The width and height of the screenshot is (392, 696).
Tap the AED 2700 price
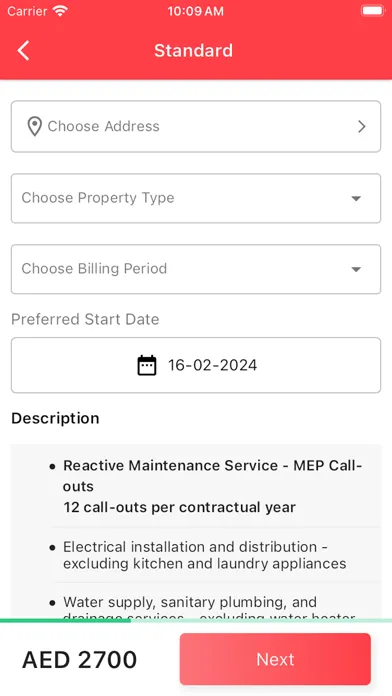pyautogui.click(x=79, y=660)
